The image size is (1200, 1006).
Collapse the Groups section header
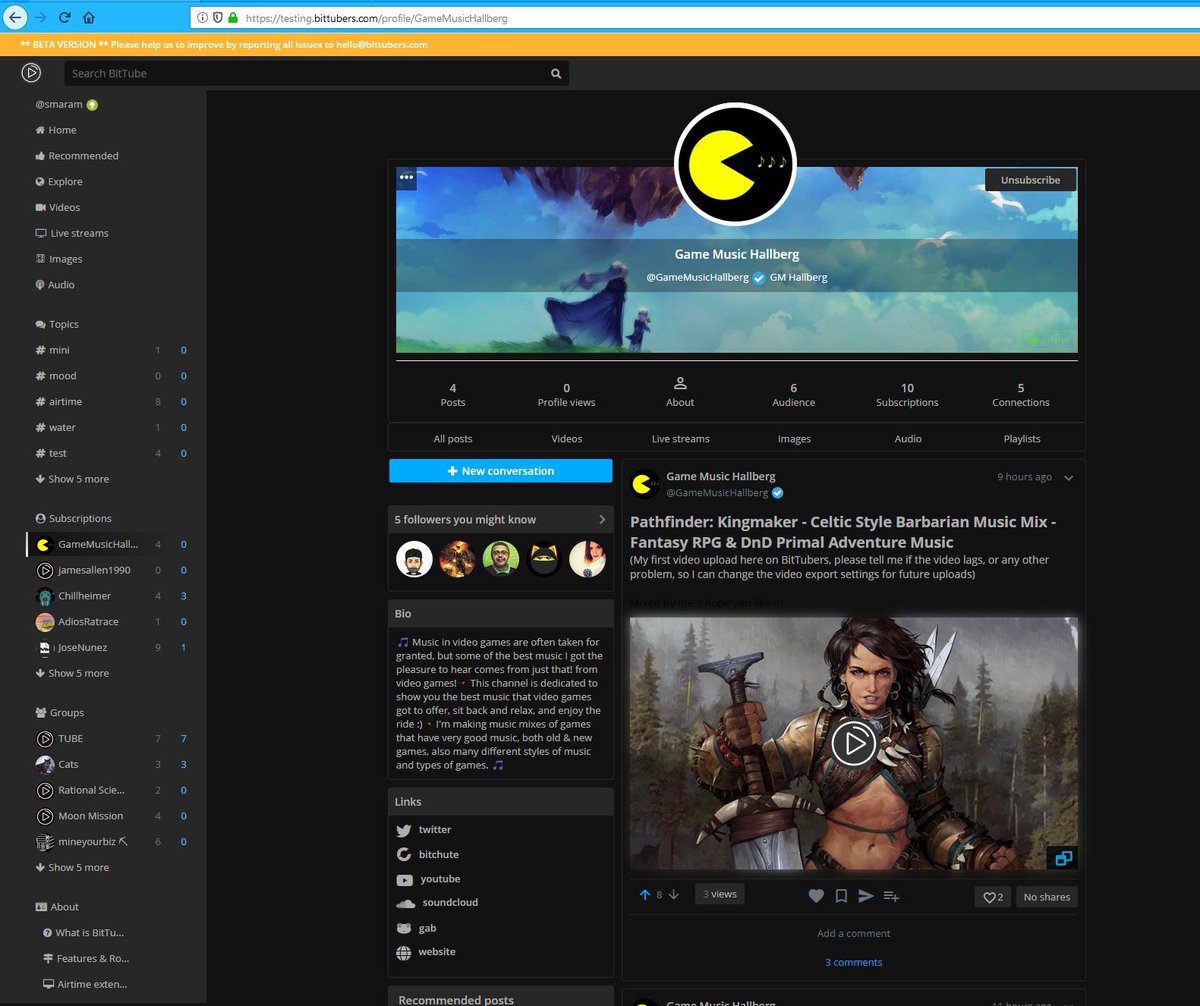[x=60, y=712]
